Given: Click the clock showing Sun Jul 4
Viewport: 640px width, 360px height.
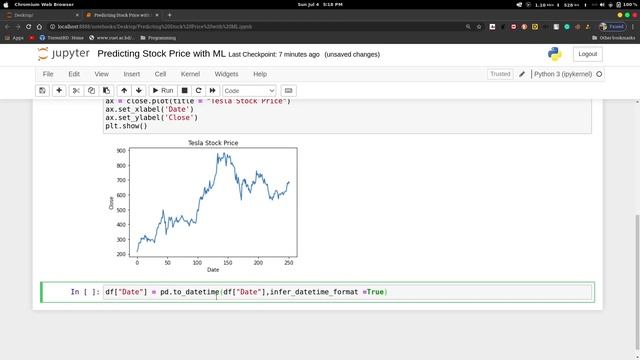Looking at the screenshot, I should pos(320,4).
